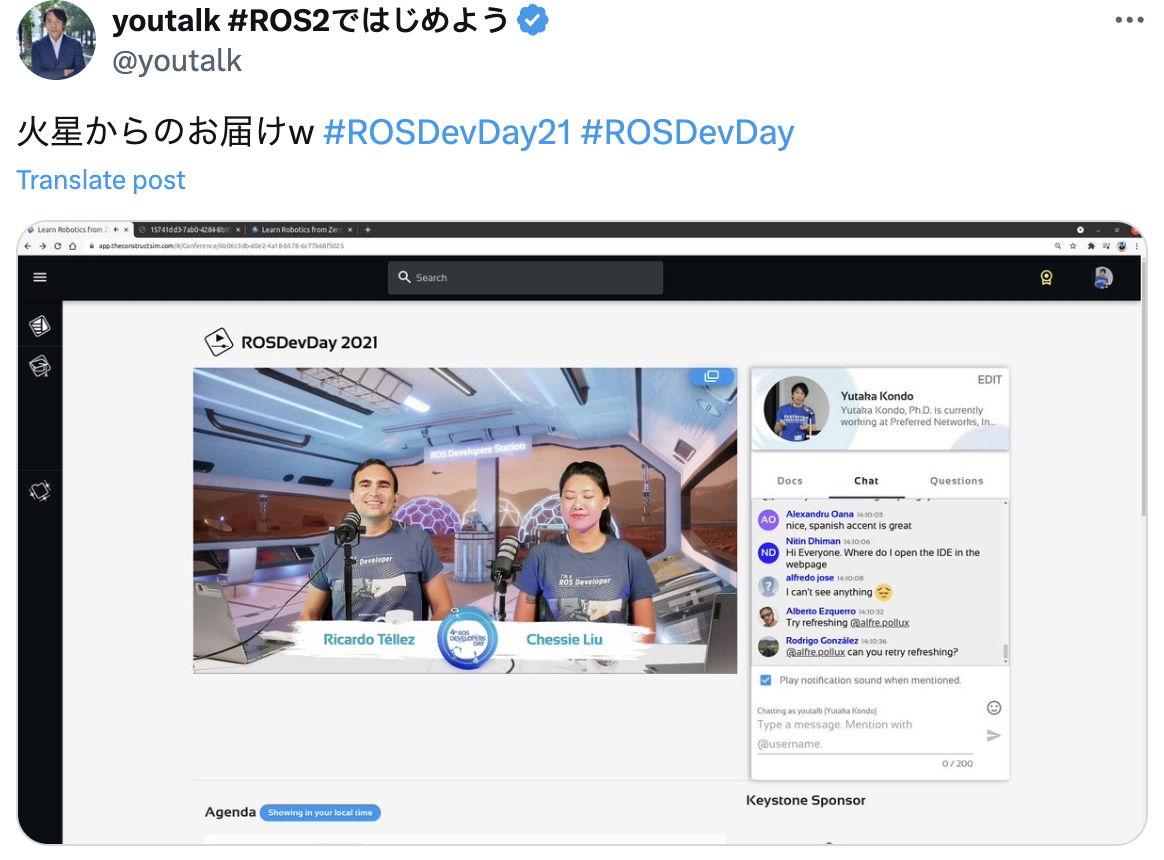
Task: Click the second sidebar course icon
Action: click(40, 366)
